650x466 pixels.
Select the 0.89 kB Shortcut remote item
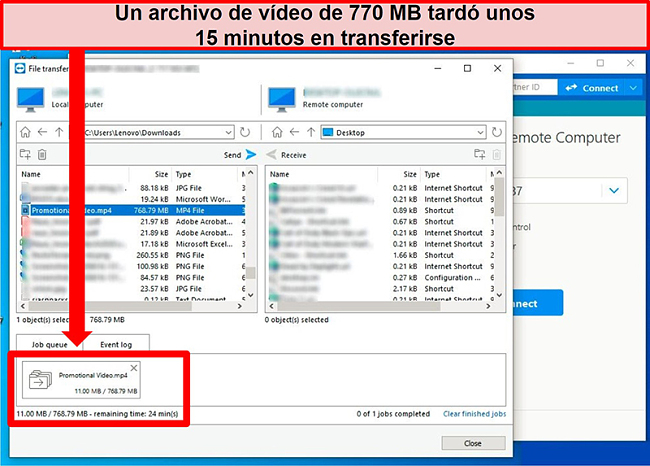pyautogui.click(x=381, y=210)
